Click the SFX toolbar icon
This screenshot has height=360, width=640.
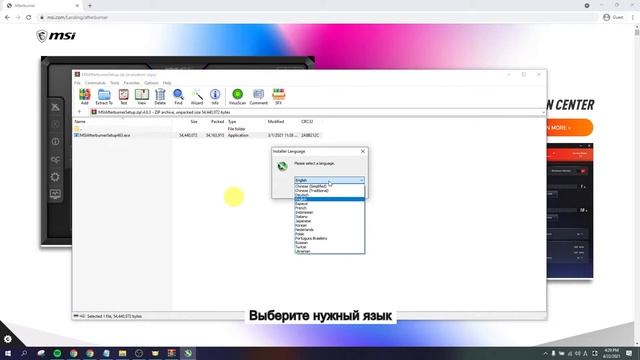pyautogui.click(x=278, y=96)
